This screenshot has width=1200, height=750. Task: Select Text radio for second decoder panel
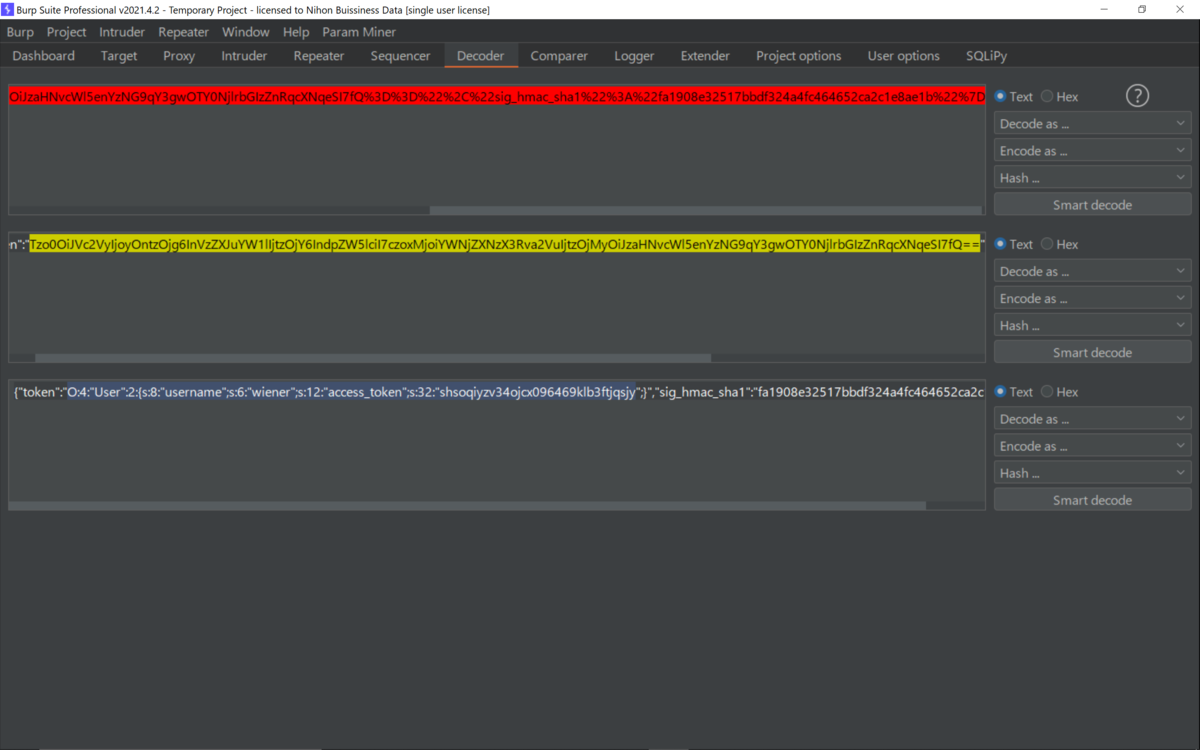pos(1014,244)
